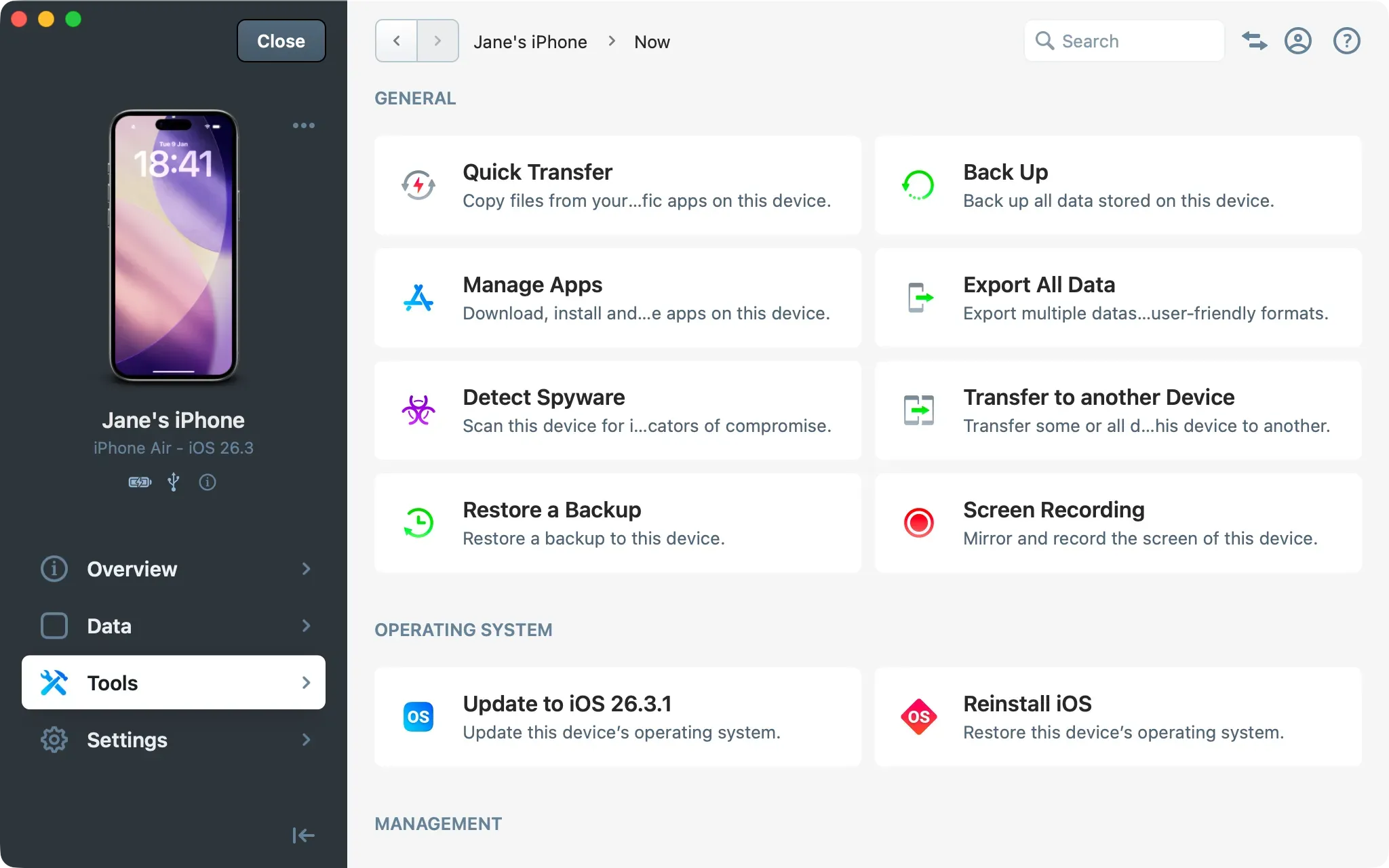The width and height of the screenshot is (1389, 868).
Task: Click the Screen Recording record icon
Action: point(919,522)
